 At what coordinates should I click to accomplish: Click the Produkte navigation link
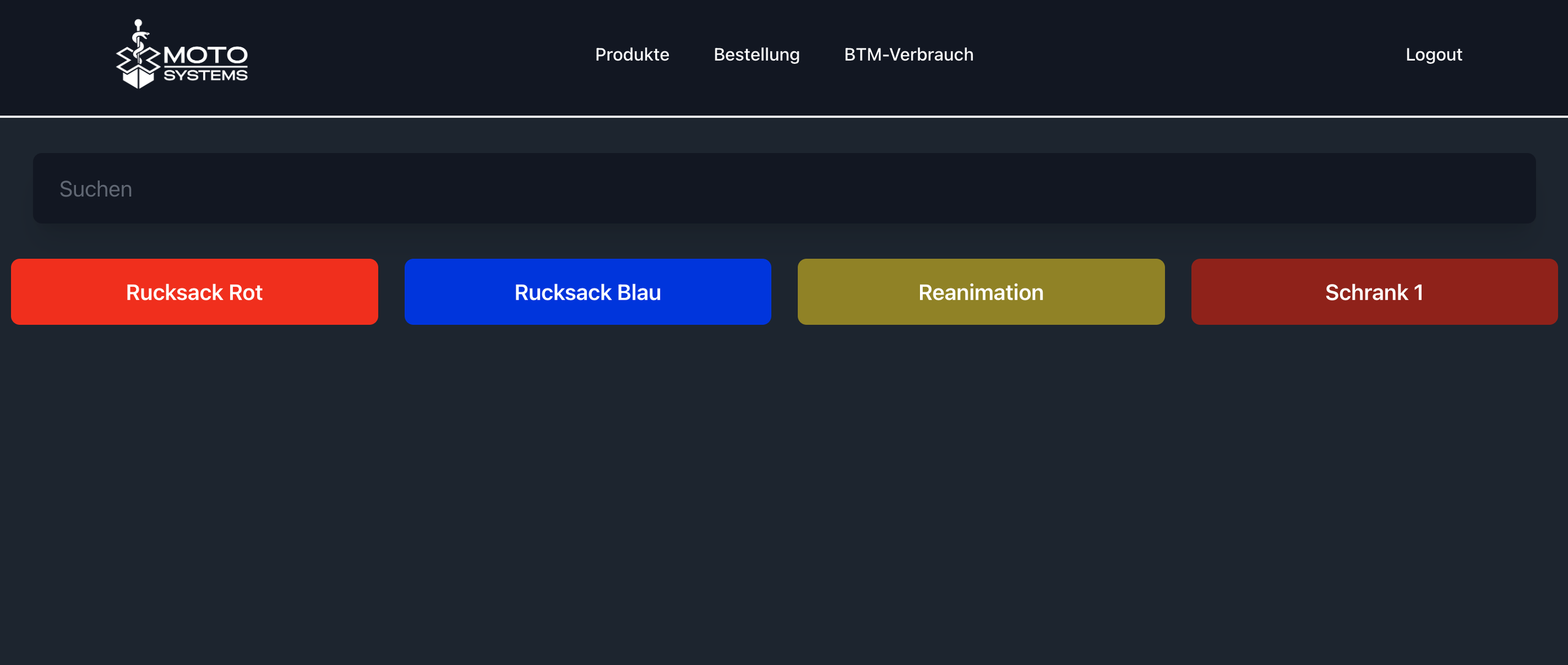click(x=631, y=55)
